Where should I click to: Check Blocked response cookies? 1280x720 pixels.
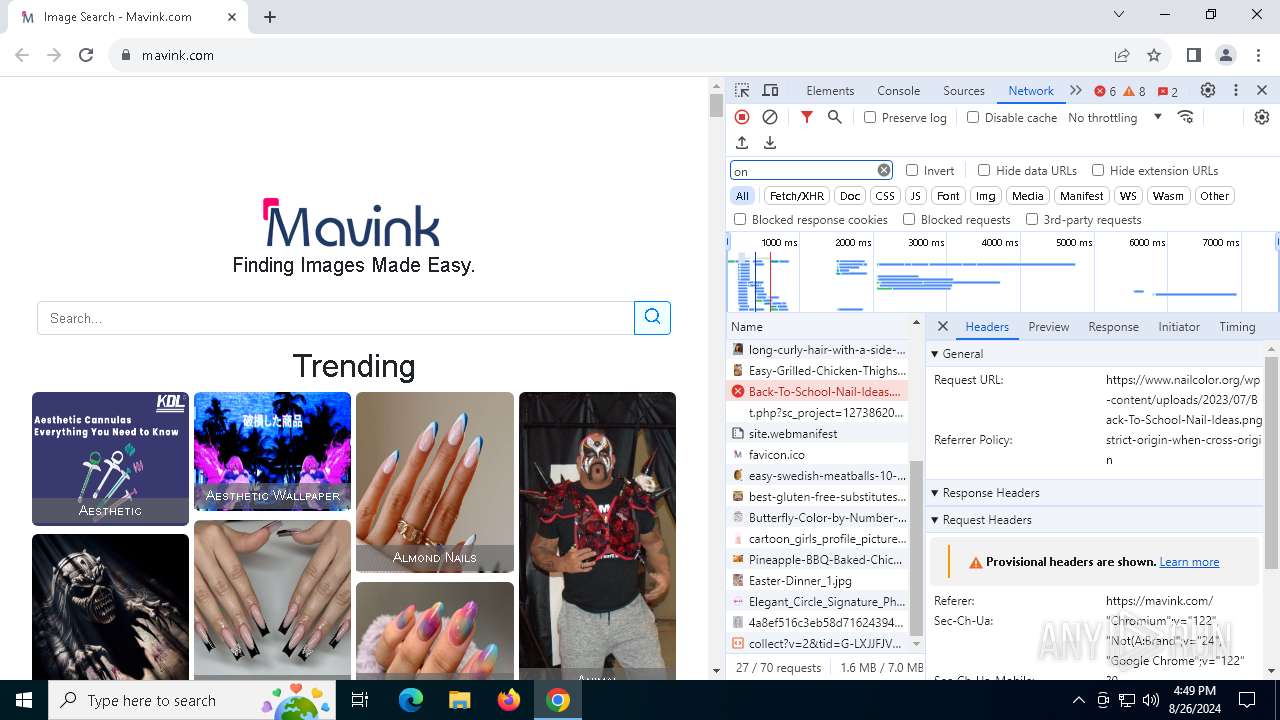740,219
